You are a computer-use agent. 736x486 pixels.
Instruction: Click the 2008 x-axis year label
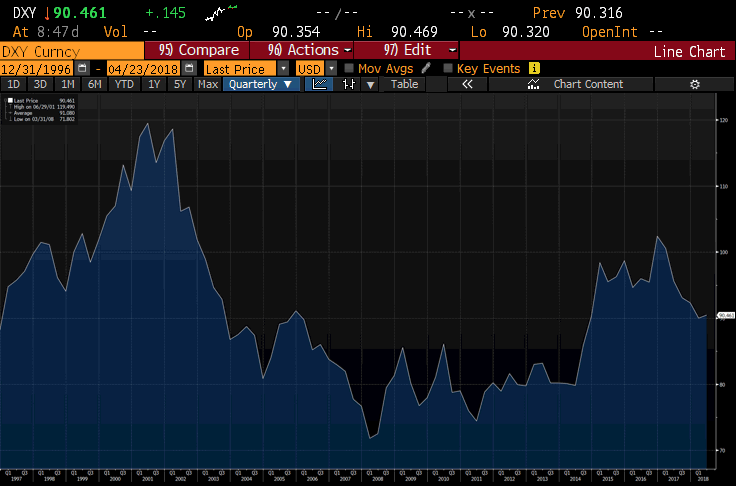click(377, 479)
